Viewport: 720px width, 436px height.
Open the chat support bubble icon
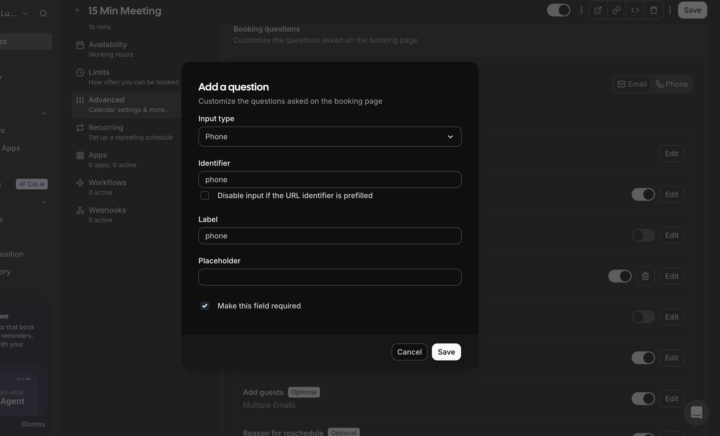click(697, 413)
